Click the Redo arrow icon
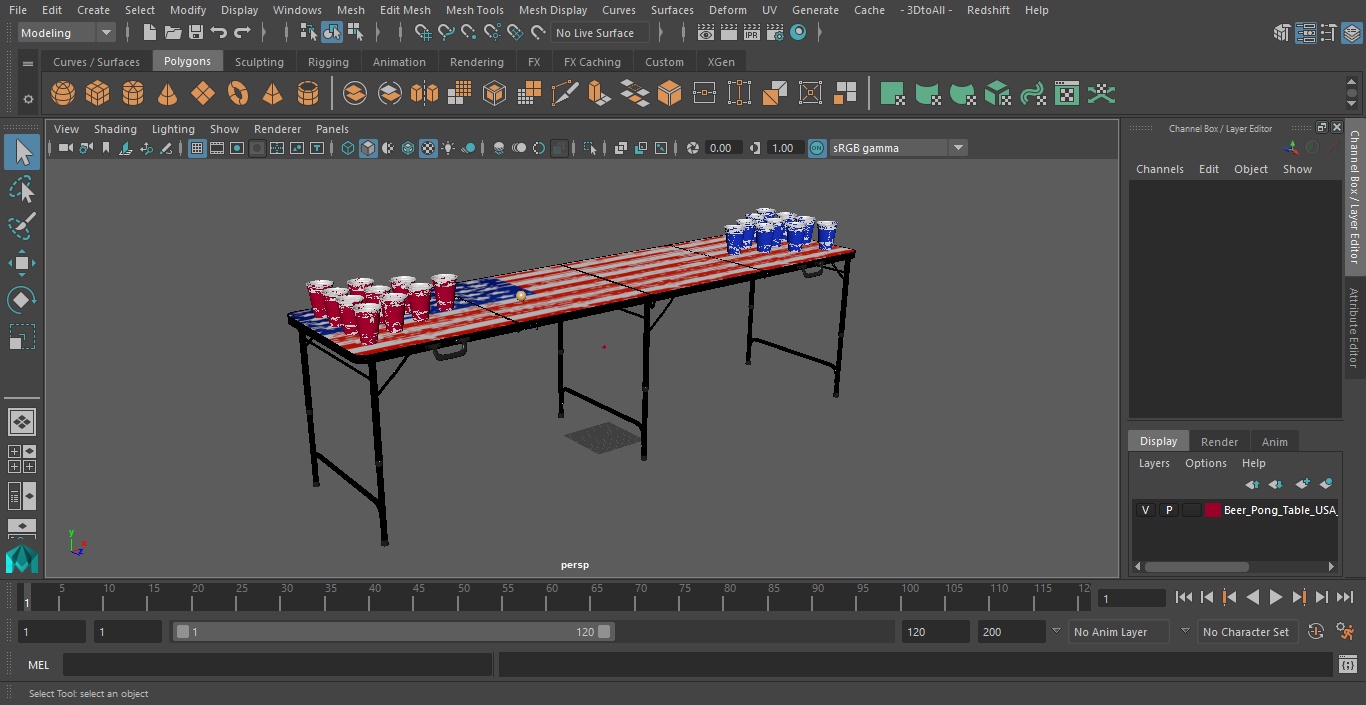Screen dimensions: 1366x705 pyautogui.click(x=242, y=33)
